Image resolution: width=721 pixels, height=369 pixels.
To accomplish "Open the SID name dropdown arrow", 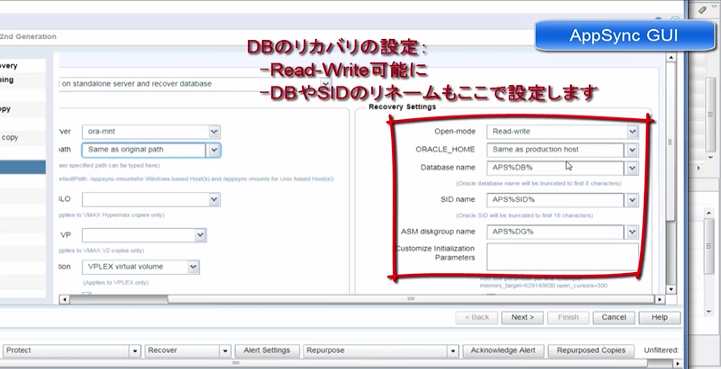I will [631, 200].
